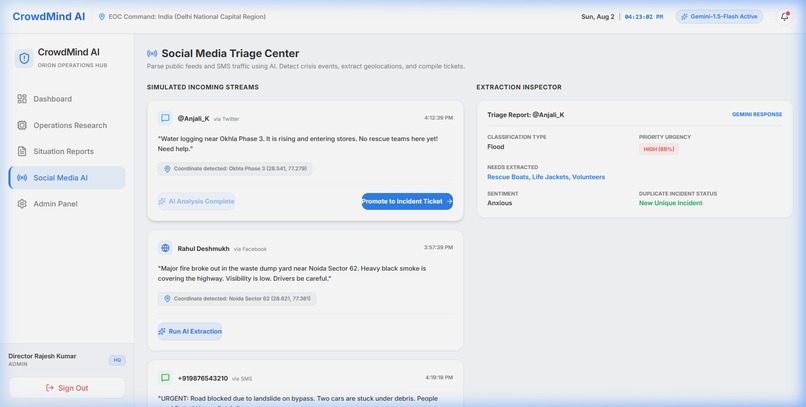Click the 04:23:02 PM clock

(x=644, y=17)
